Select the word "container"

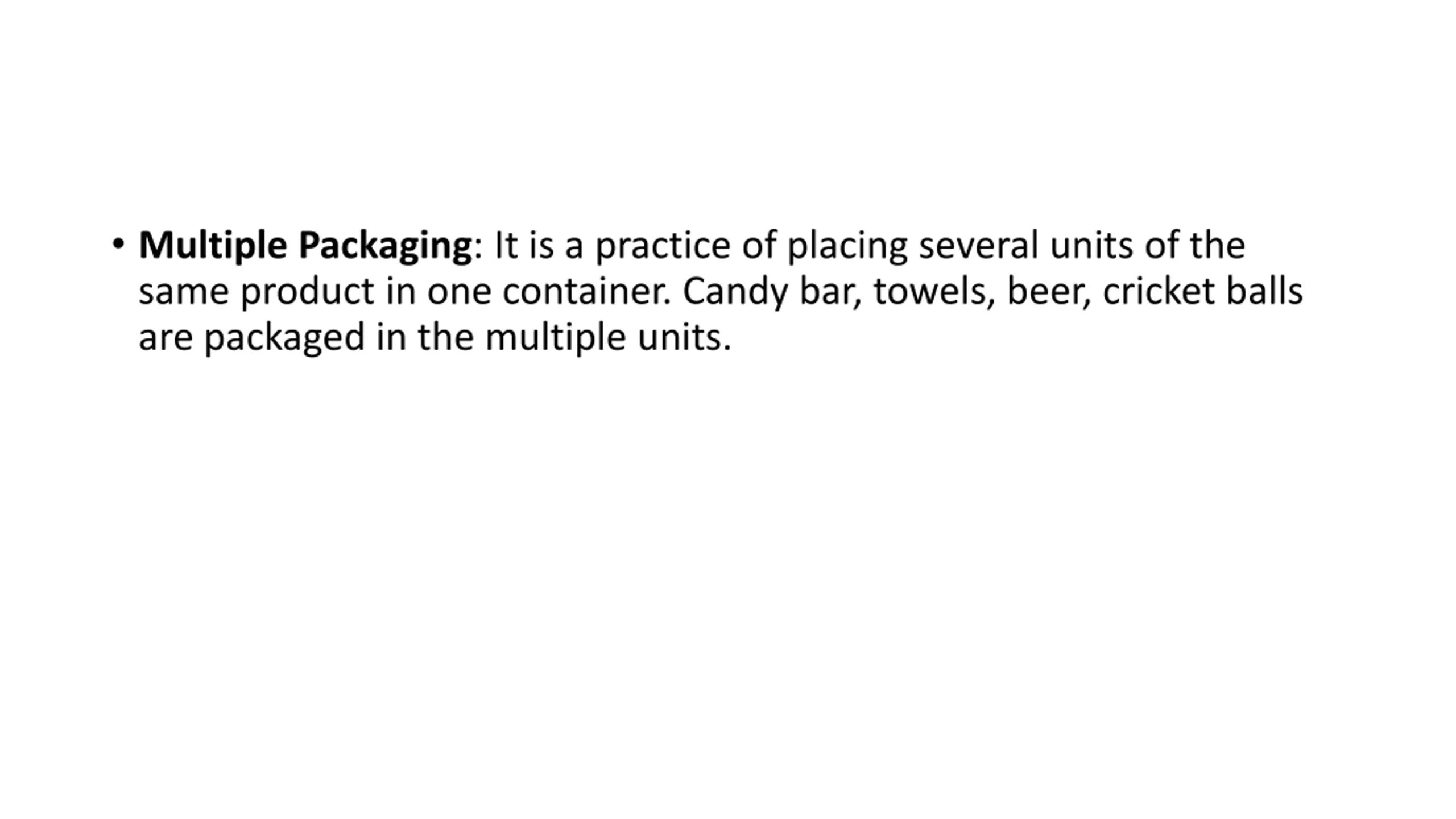coord(587,292)
